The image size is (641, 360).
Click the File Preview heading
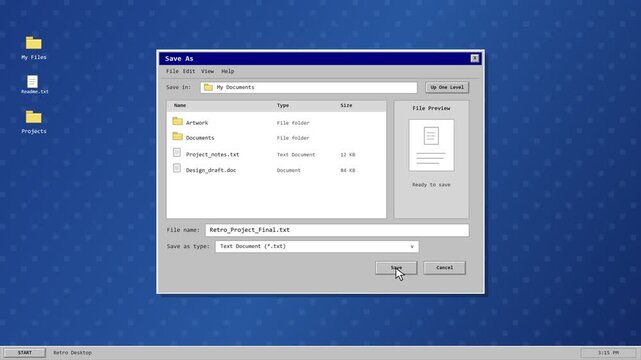coord(431,108)
